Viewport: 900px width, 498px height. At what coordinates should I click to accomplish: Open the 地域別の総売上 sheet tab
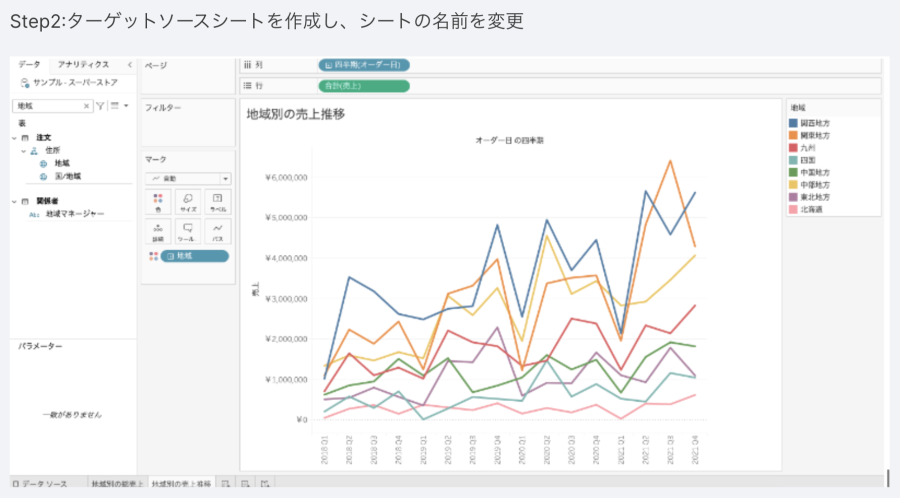point(116,484)
